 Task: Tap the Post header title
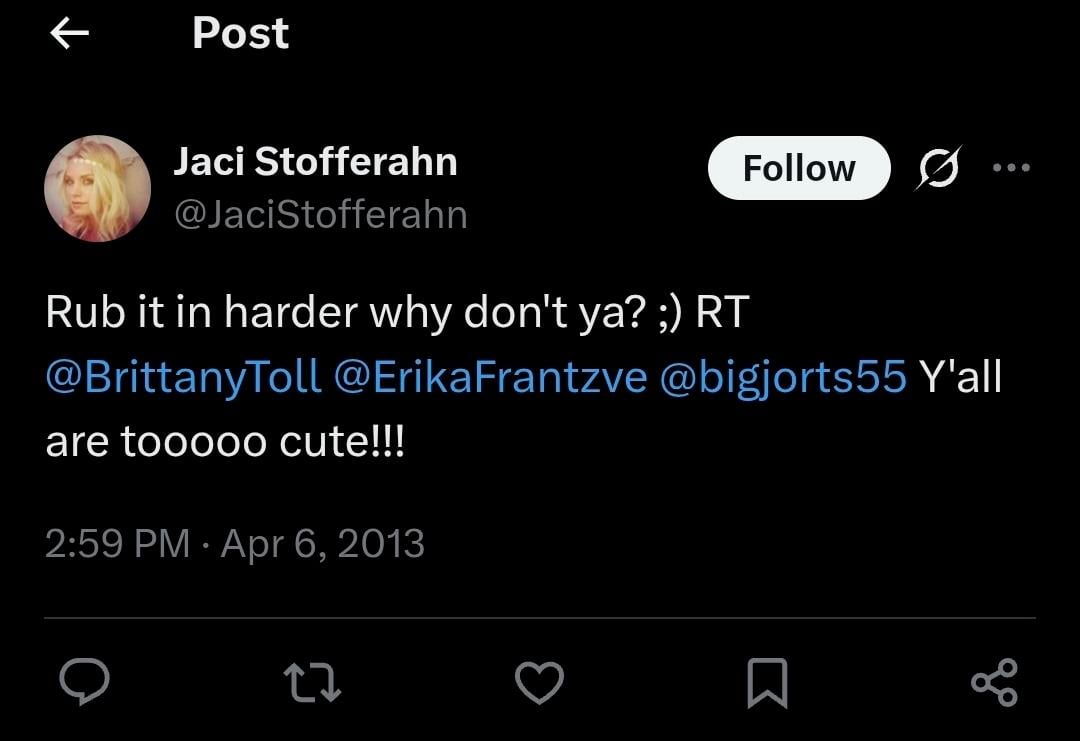(x=240, y=33)
